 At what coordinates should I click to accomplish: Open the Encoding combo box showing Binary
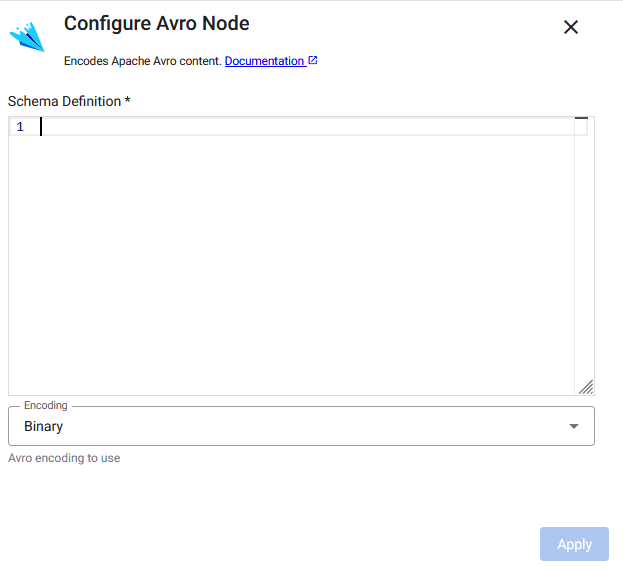pos(300,426)
